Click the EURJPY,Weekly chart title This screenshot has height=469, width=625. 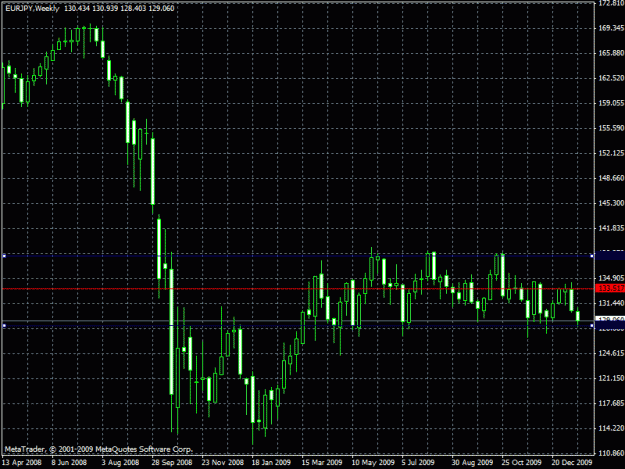pos(32,8)
